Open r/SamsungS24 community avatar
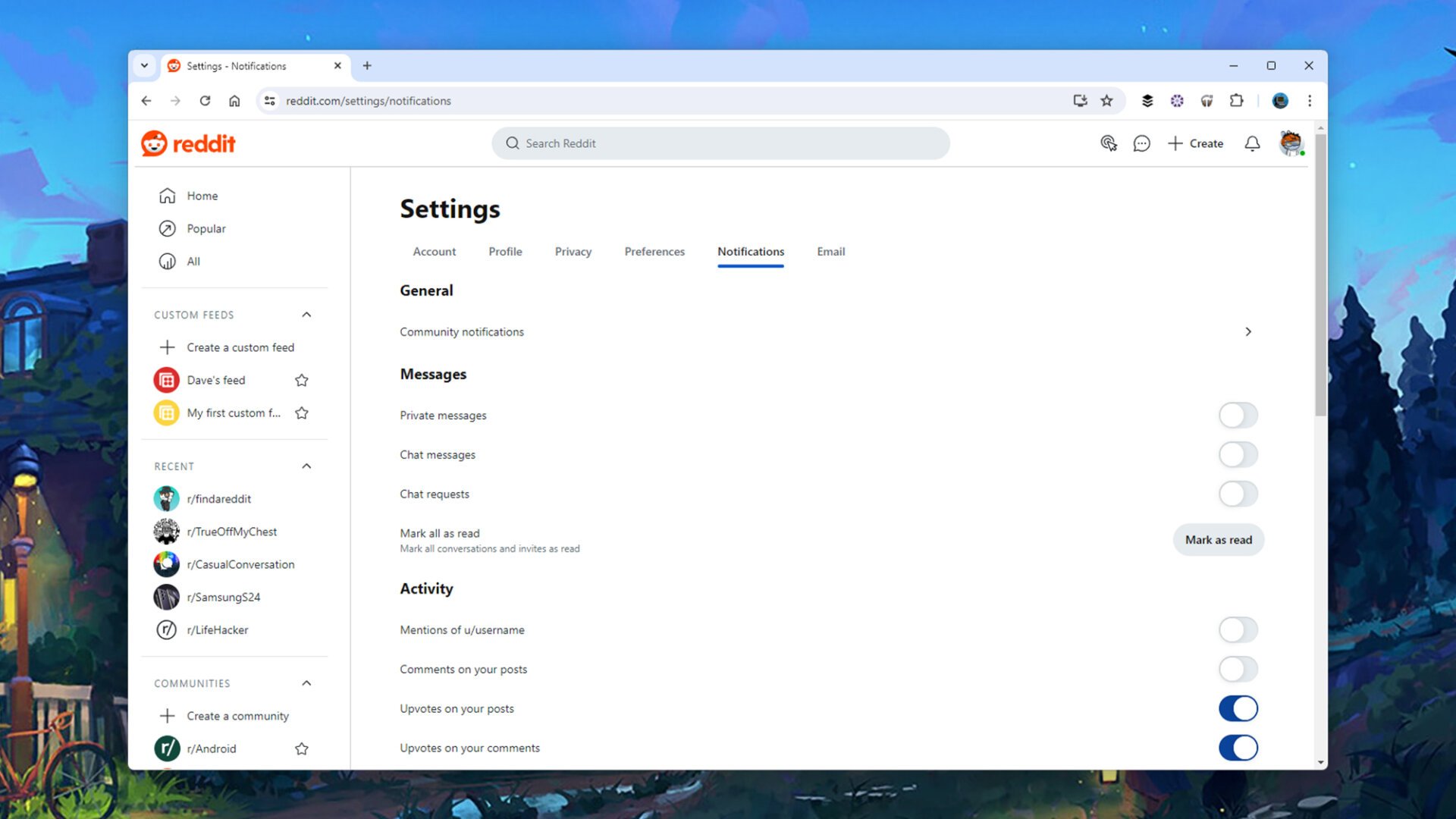Screen dimensions: 1456x819 coord(167,597)
